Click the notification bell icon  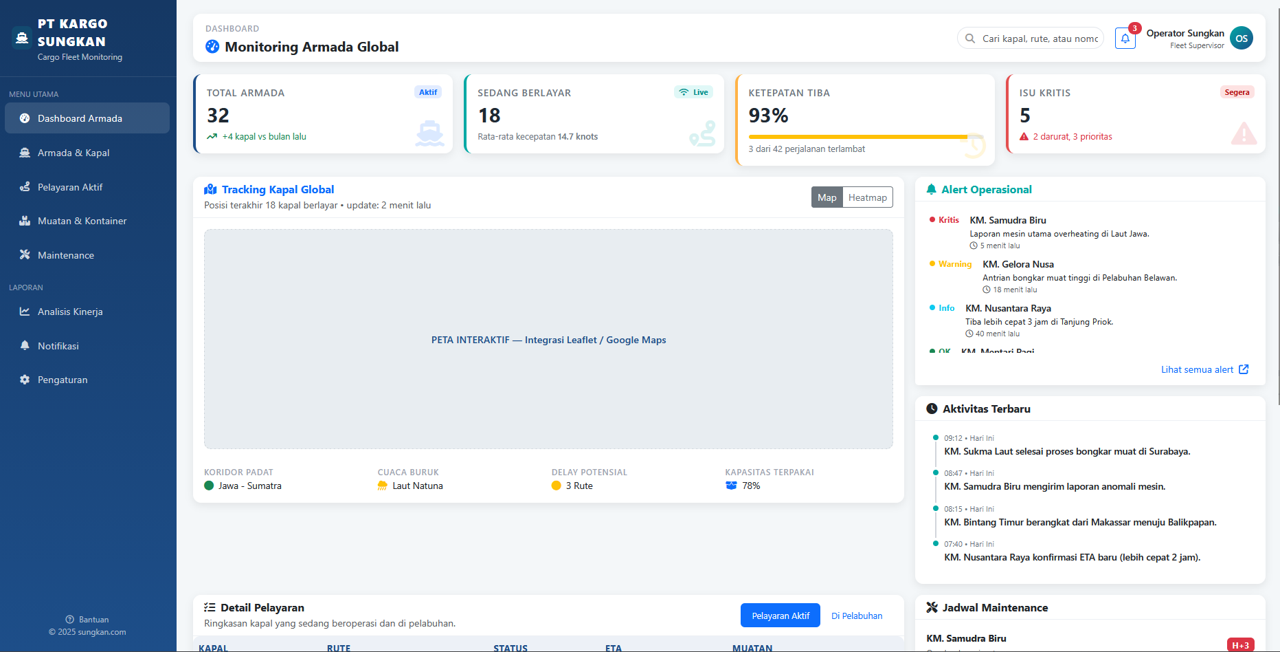click(1125, 39)
